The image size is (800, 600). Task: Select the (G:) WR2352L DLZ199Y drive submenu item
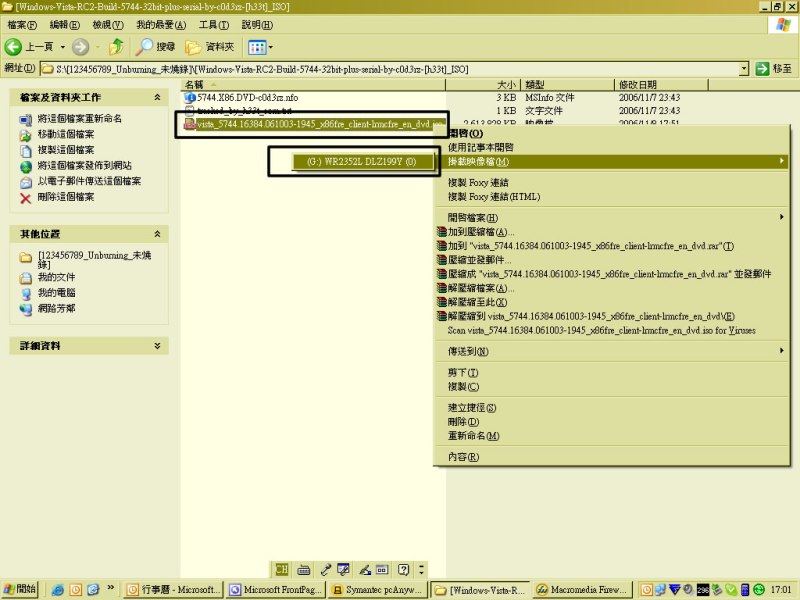click(362, 162)
